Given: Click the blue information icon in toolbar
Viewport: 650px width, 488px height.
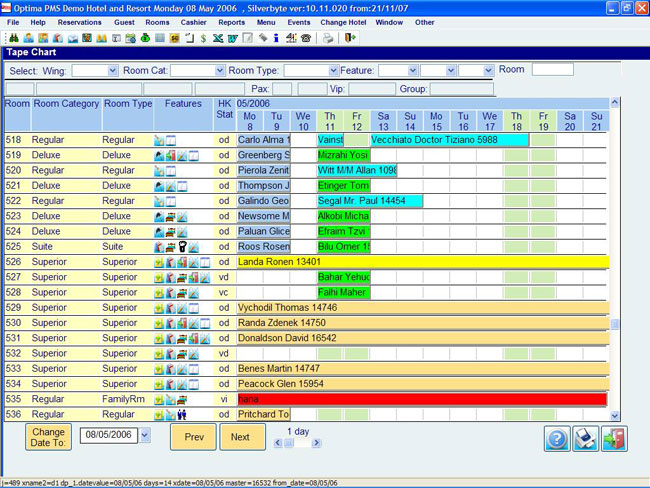Looking at the screenshot, I should pyautogui.click(x=276, y=38).
